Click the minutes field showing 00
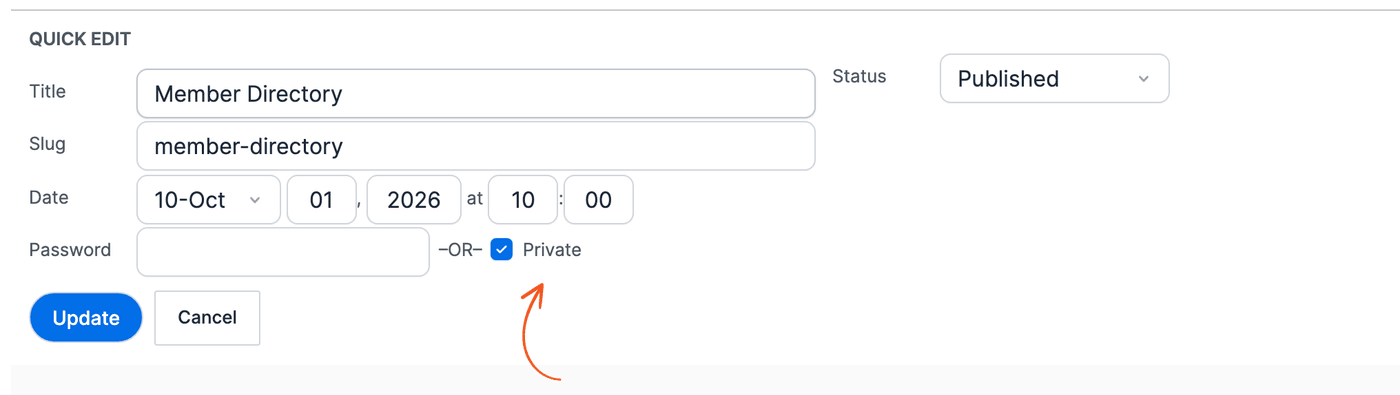Viewport: 1400px width, 395px height. 598,200
